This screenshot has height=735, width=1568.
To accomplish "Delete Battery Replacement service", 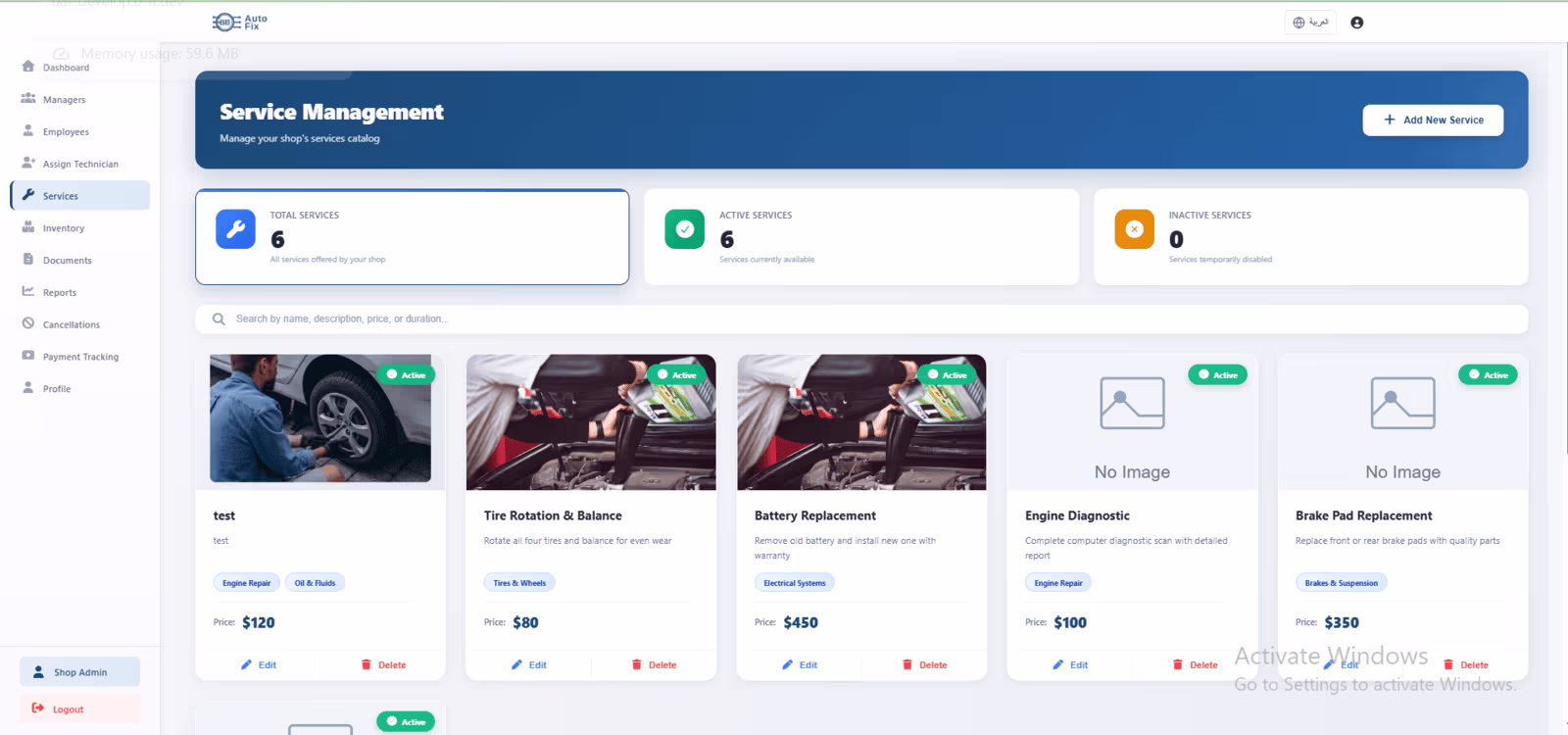I will pos(924,664).
